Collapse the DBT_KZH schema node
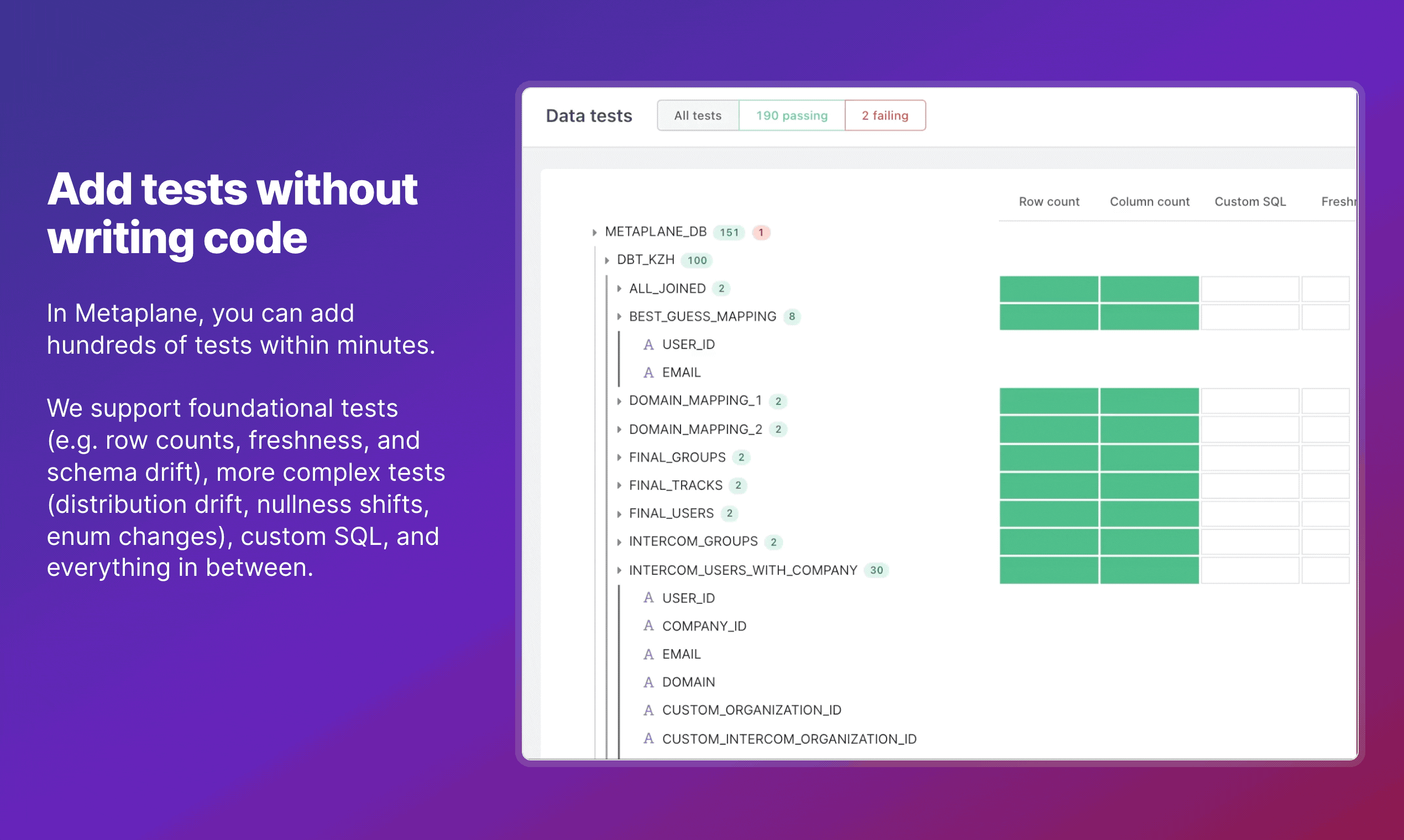This screenshot has width=1404, height=840. click(x=607, y=260)
